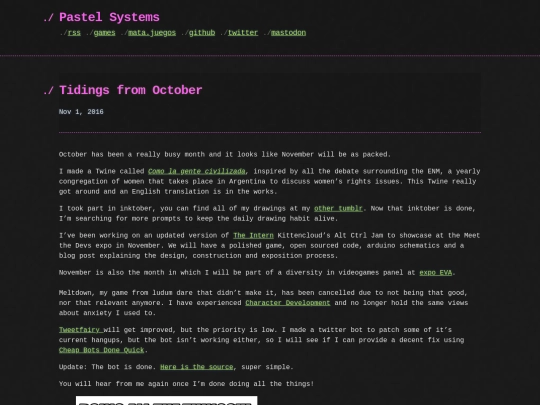Viewport: 540px width, 405px height.
Task: Click the ./ prefix beside the post title
Action: pyautogui.click(x=48, y=91)
